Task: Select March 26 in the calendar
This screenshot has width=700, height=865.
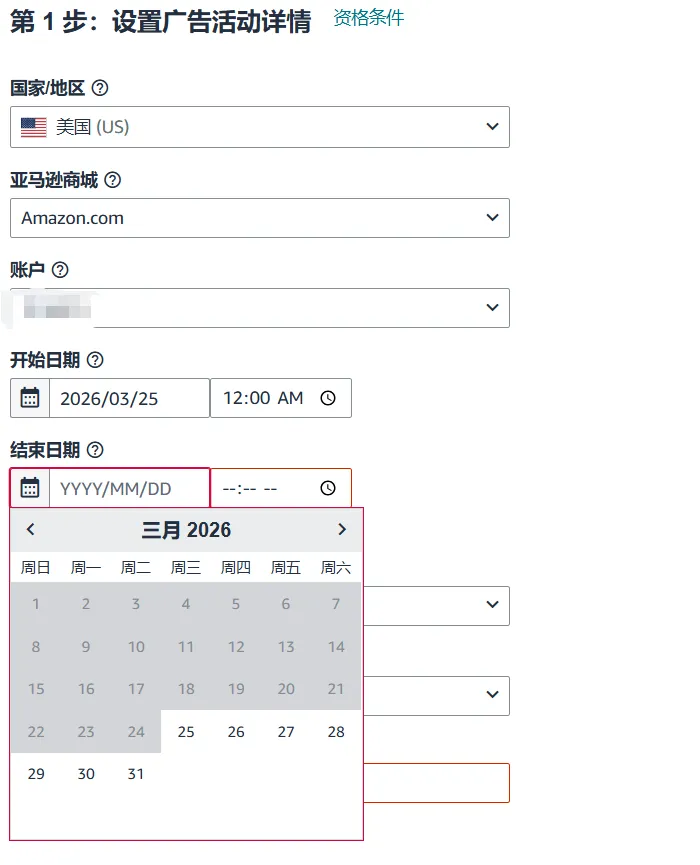Action: (x=236, y=732)
